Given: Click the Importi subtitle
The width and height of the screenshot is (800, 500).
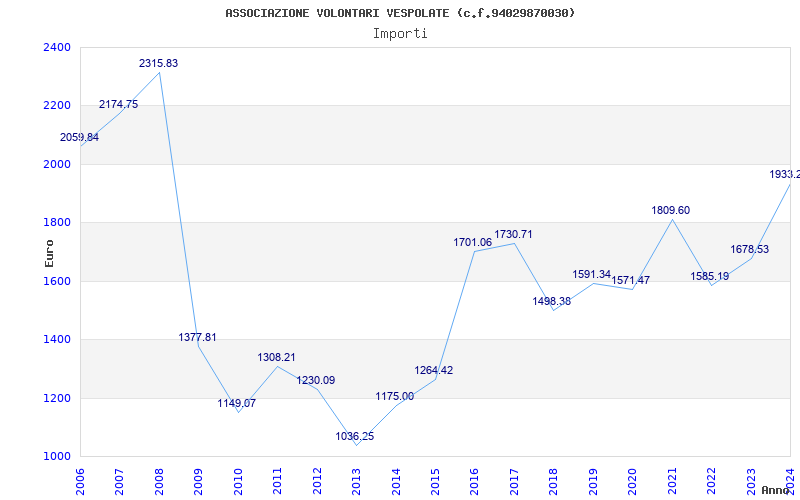Looking at the screenshot, I should [x=400, y=34].
